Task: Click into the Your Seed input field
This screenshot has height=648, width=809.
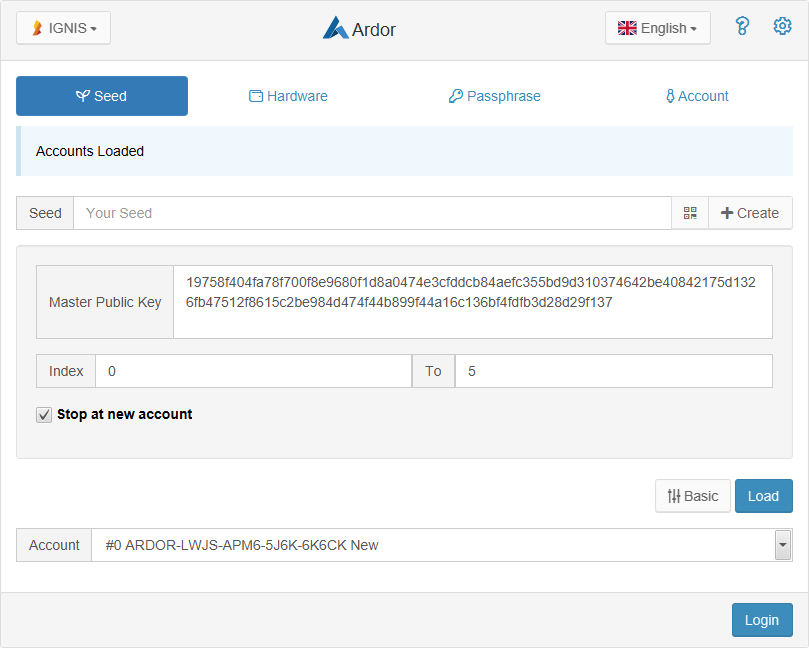Action: pyautogui.click(x=372, y=213)
